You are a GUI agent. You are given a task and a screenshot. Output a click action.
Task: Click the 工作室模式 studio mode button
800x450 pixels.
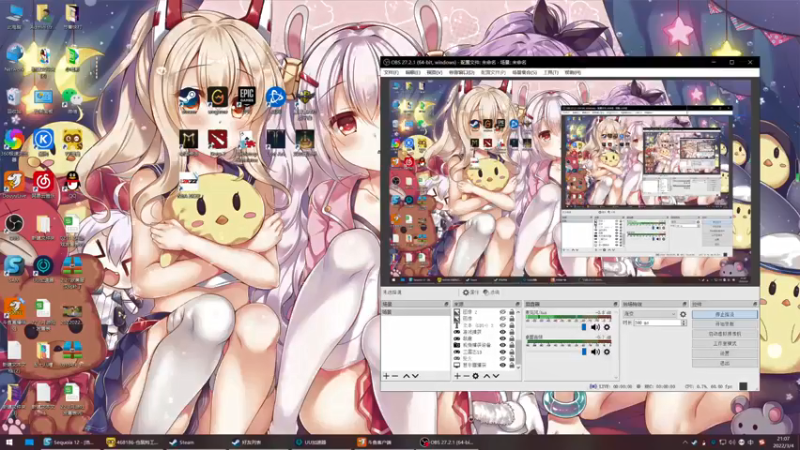tap(725, 344)
